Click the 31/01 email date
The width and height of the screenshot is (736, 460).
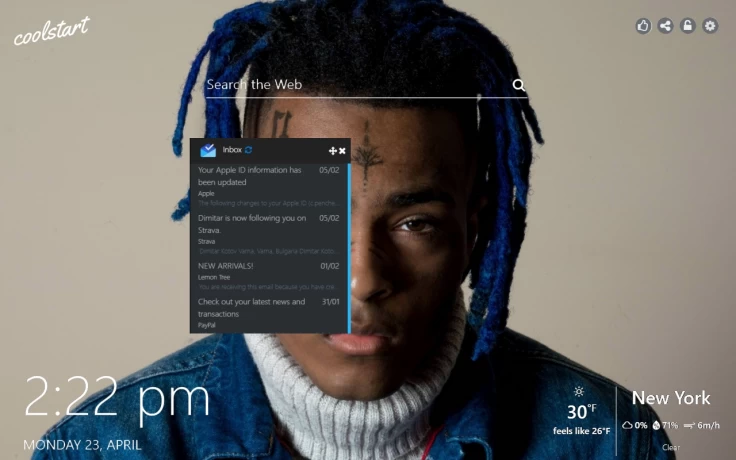330,302
